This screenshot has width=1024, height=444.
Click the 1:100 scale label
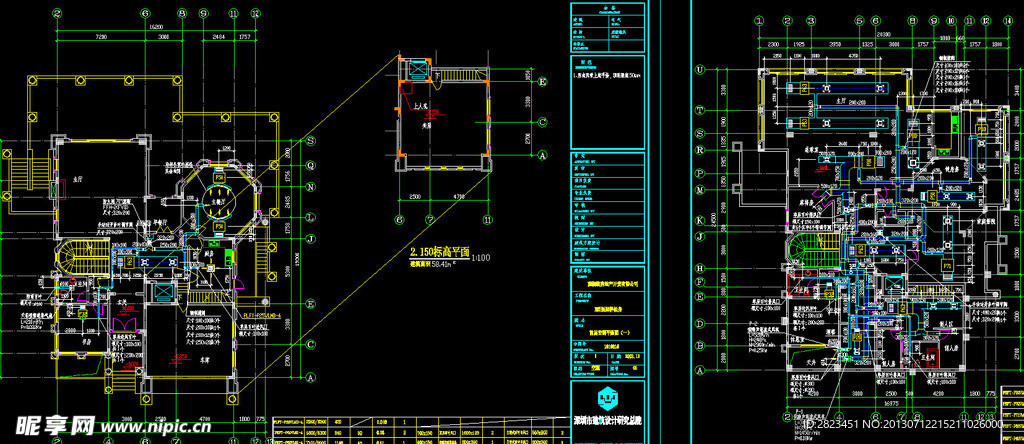(x=481, y=260)
